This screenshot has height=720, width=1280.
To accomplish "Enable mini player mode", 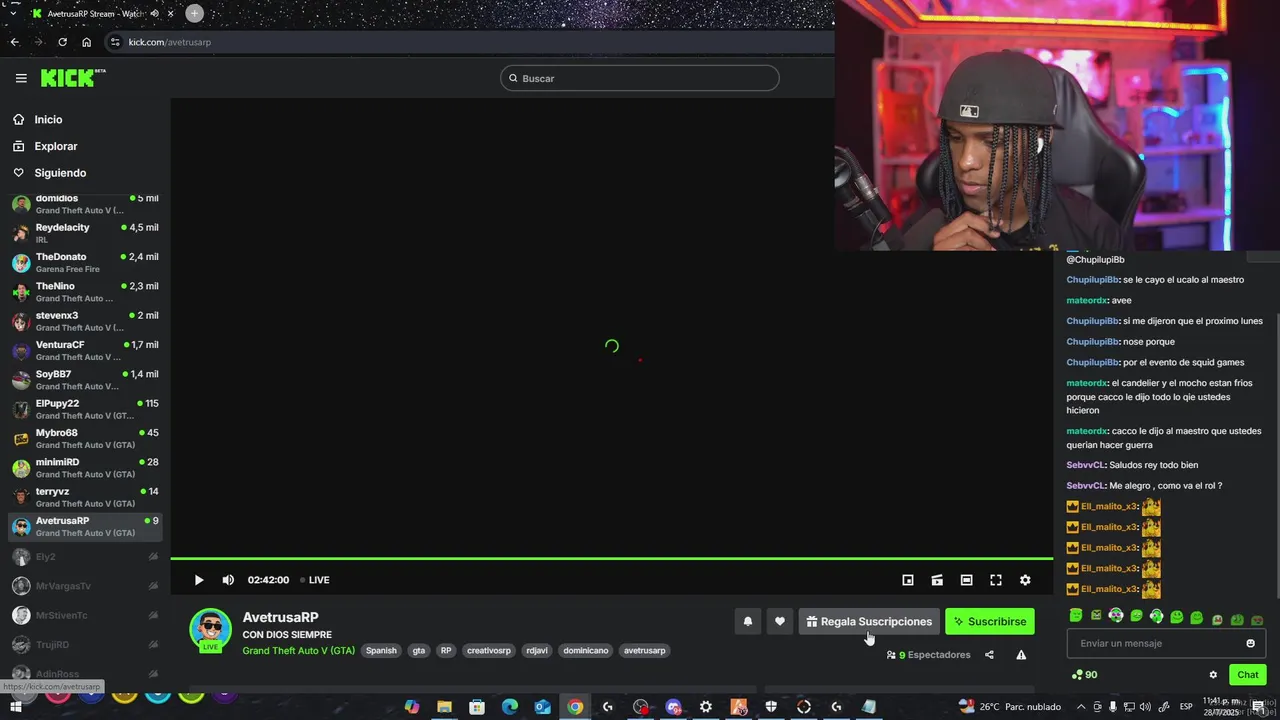I will tap(908, 580).
